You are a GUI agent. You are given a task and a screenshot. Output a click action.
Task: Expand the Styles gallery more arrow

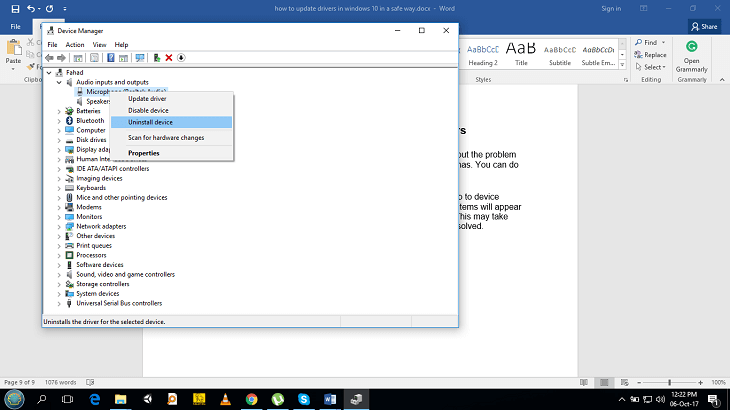622,65
